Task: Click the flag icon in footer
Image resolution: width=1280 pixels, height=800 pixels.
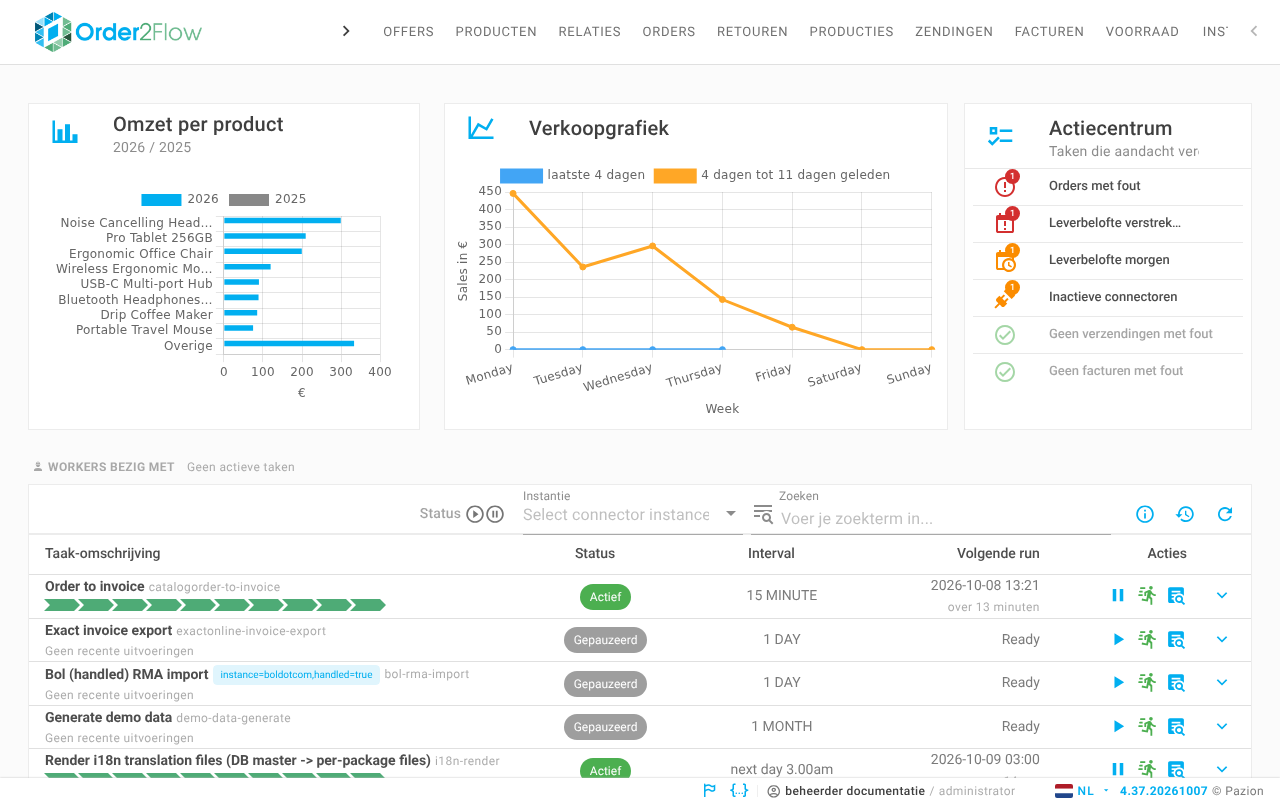Action: [709, 790]
